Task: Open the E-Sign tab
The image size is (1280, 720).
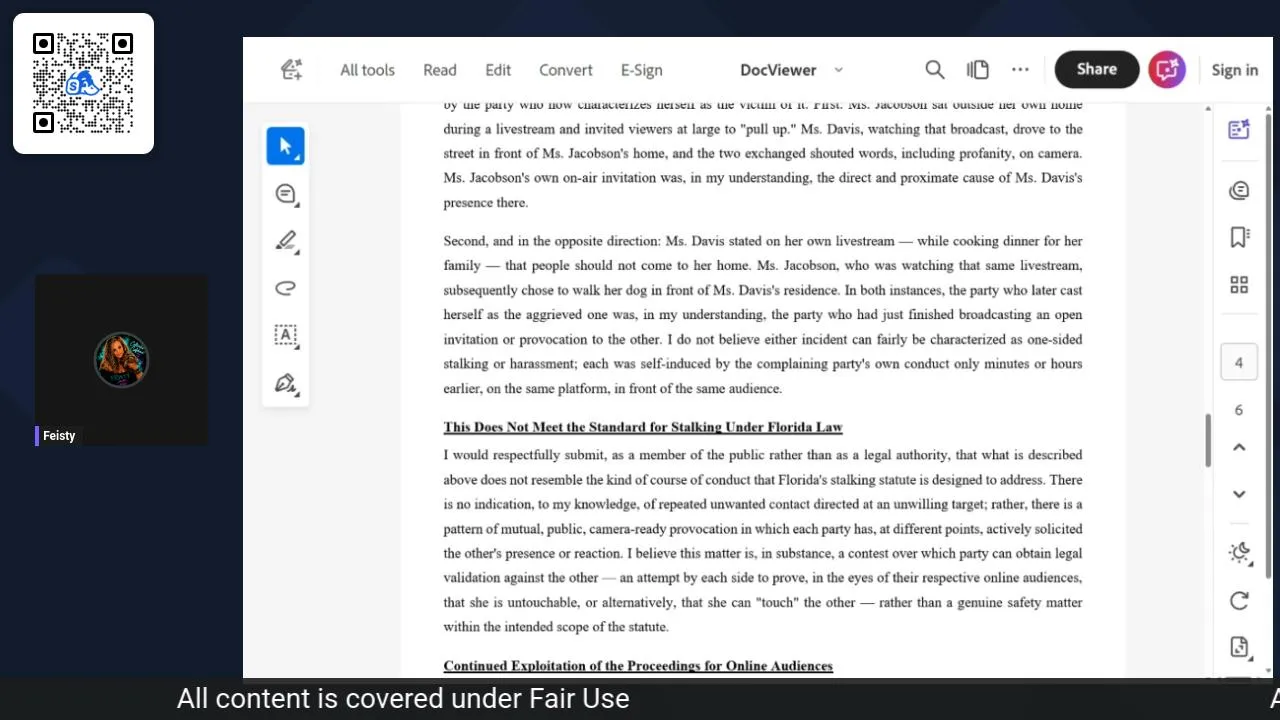Action: pyautogui.click(x=641, y=70)
